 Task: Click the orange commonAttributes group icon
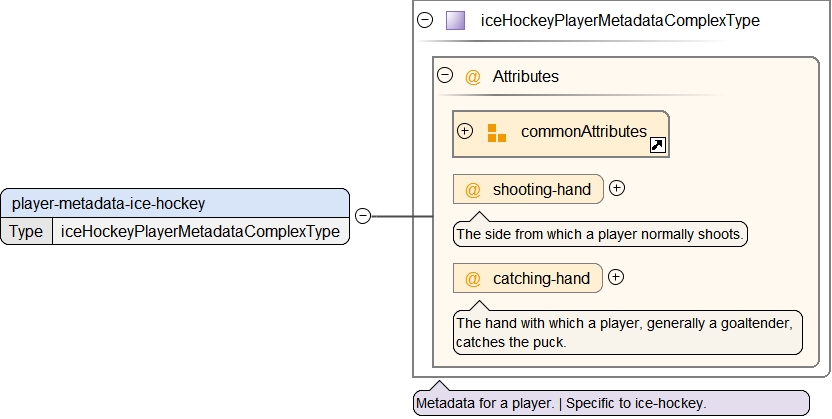coord(497,133)
